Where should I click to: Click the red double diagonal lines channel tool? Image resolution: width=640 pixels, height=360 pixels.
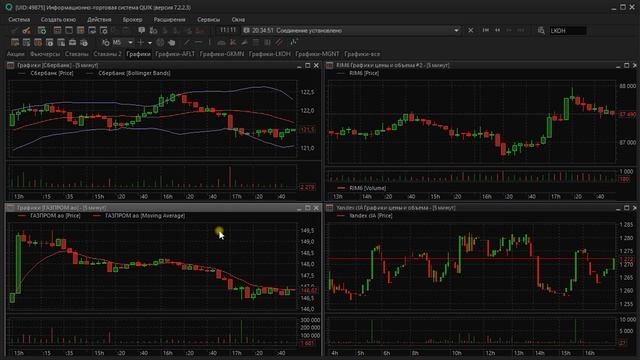click(x=279, y=42)
